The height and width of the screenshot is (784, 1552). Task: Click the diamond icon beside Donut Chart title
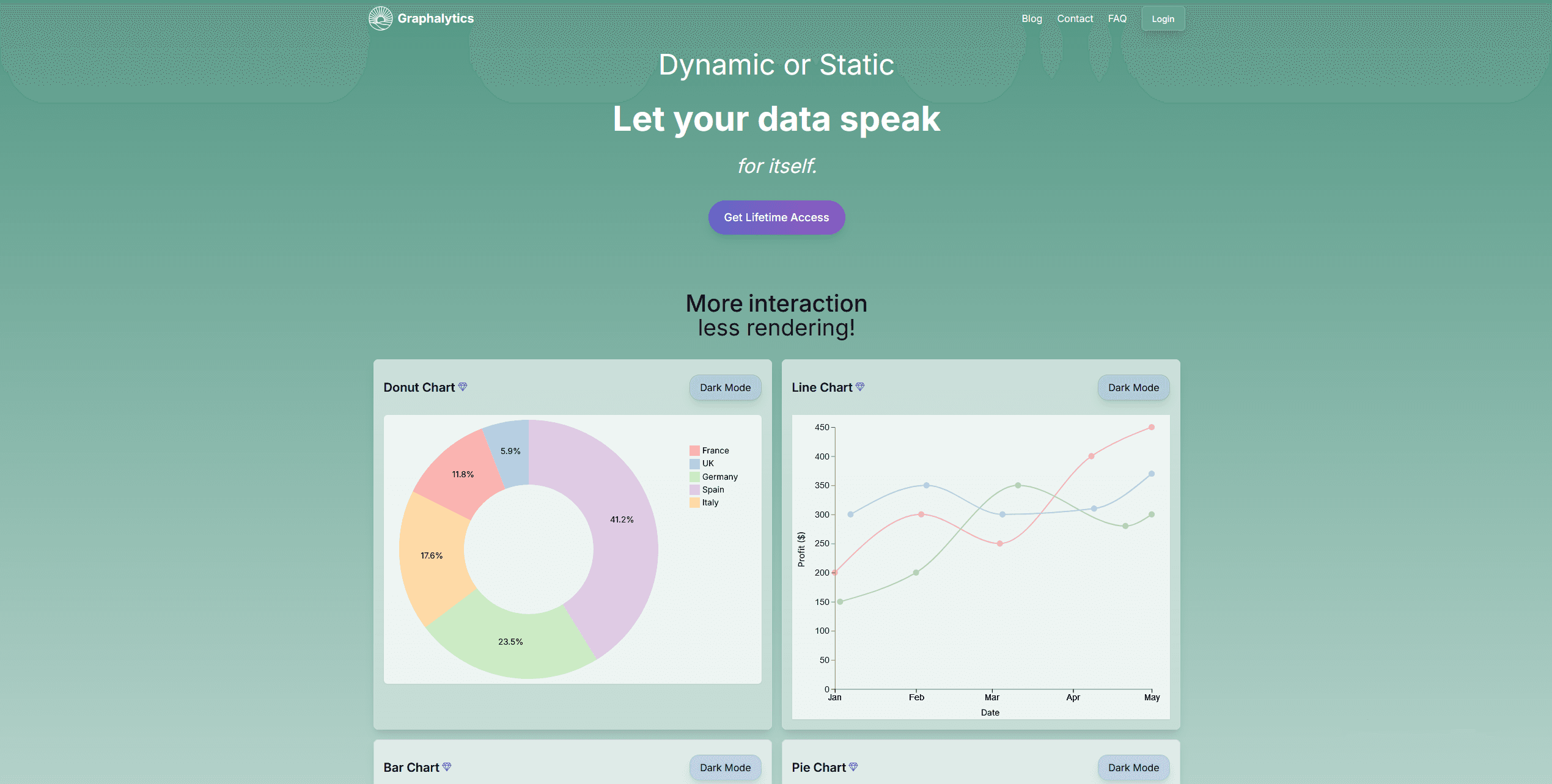click(463, 387)
